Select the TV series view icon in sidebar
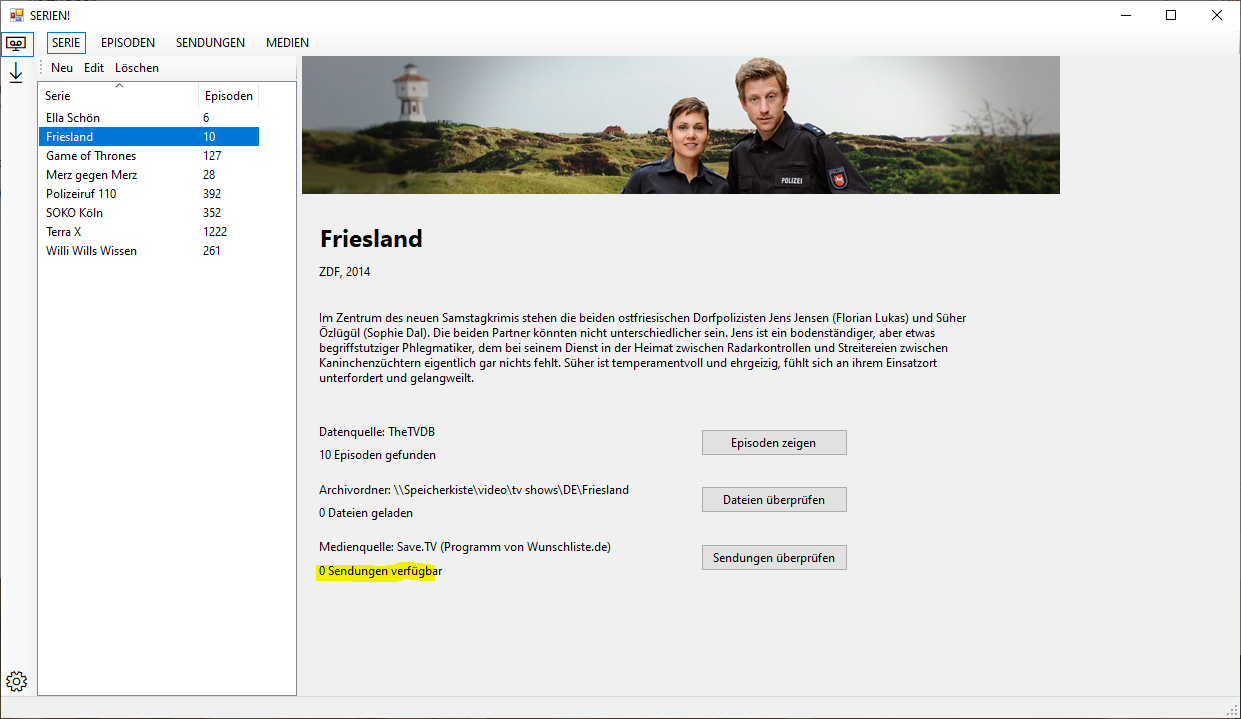 16,44
